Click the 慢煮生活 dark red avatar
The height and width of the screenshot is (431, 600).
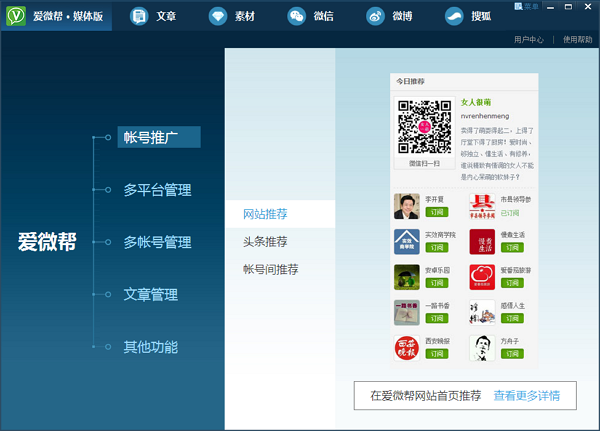(x=482, y=242)
